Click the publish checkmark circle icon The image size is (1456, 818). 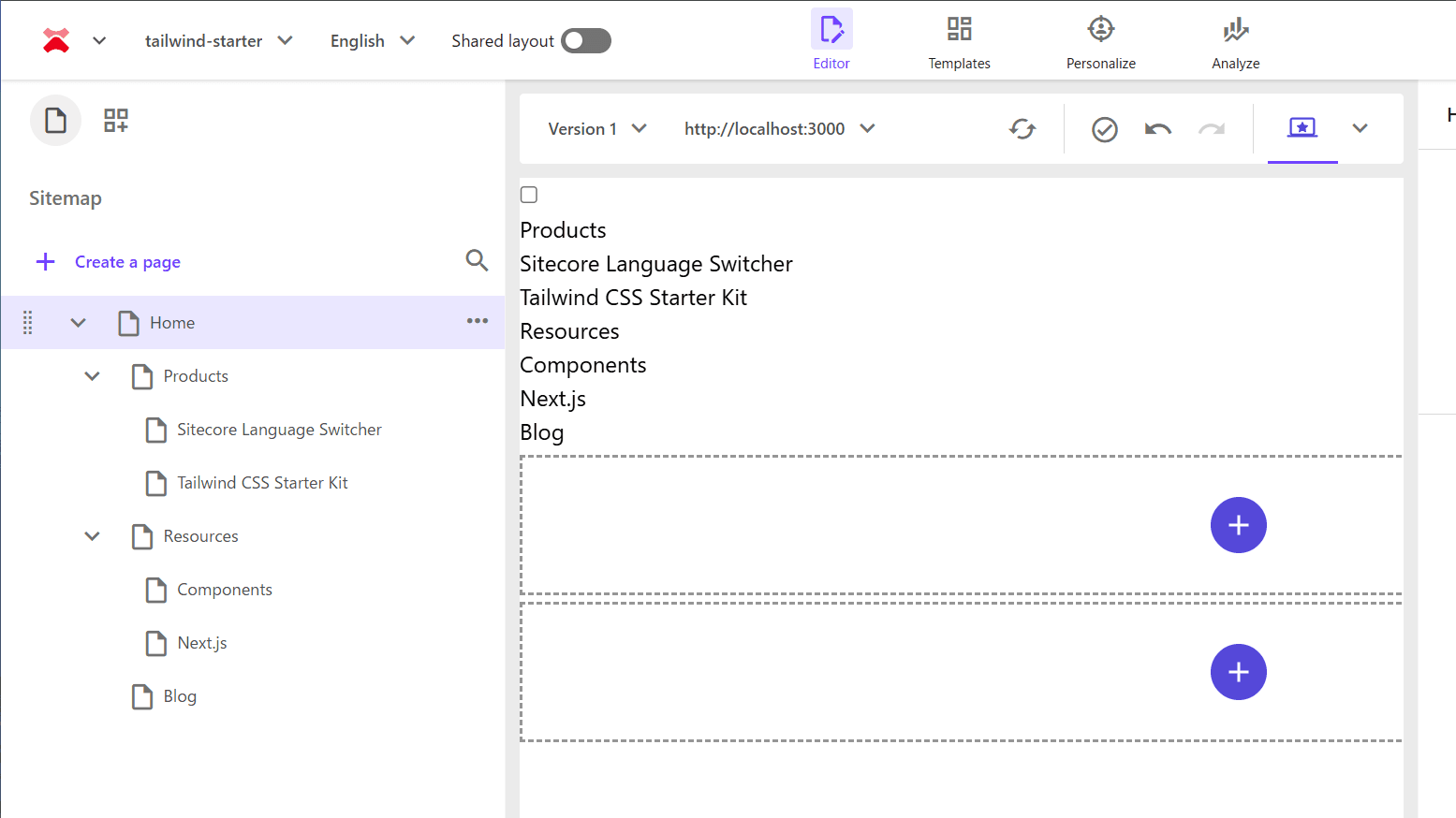[1105, 129]
